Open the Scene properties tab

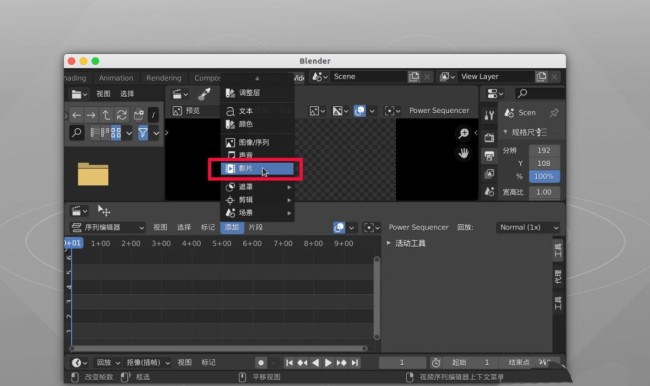point(489,192)
